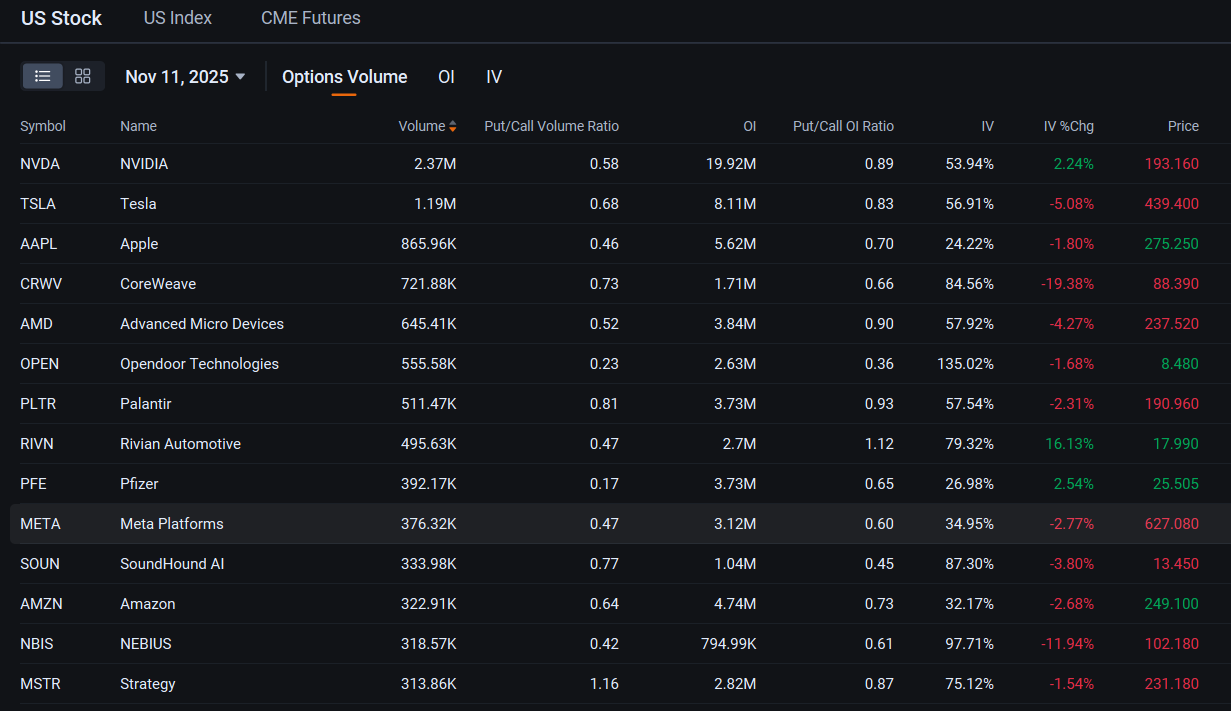The height and width of the screenshot is (711, 1231).
Task: Sort by IV %Chg column header
Action: pyautogui.click(x=1069, y=126)
